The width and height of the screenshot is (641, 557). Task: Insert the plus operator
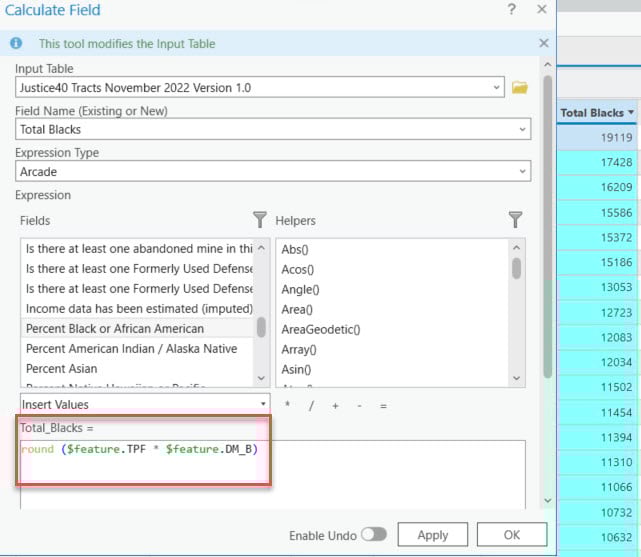(x=335, y=405)
